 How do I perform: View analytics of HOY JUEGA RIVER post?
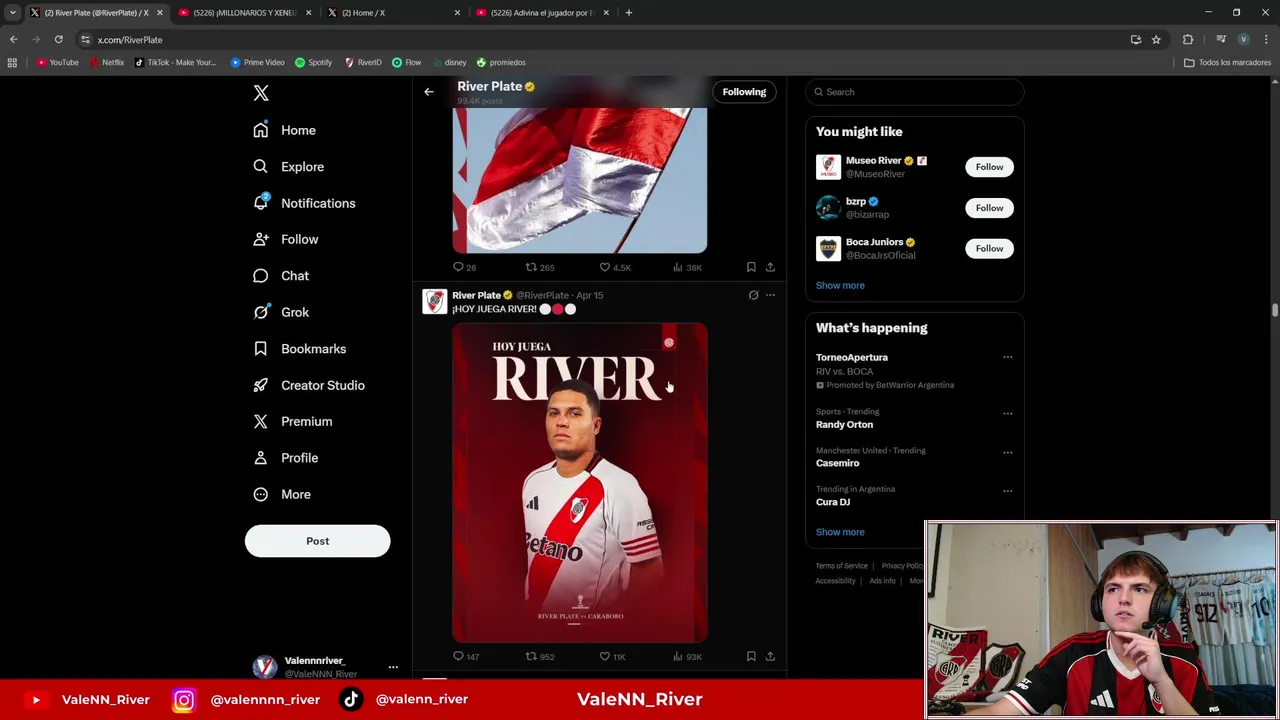coord(687,657)
